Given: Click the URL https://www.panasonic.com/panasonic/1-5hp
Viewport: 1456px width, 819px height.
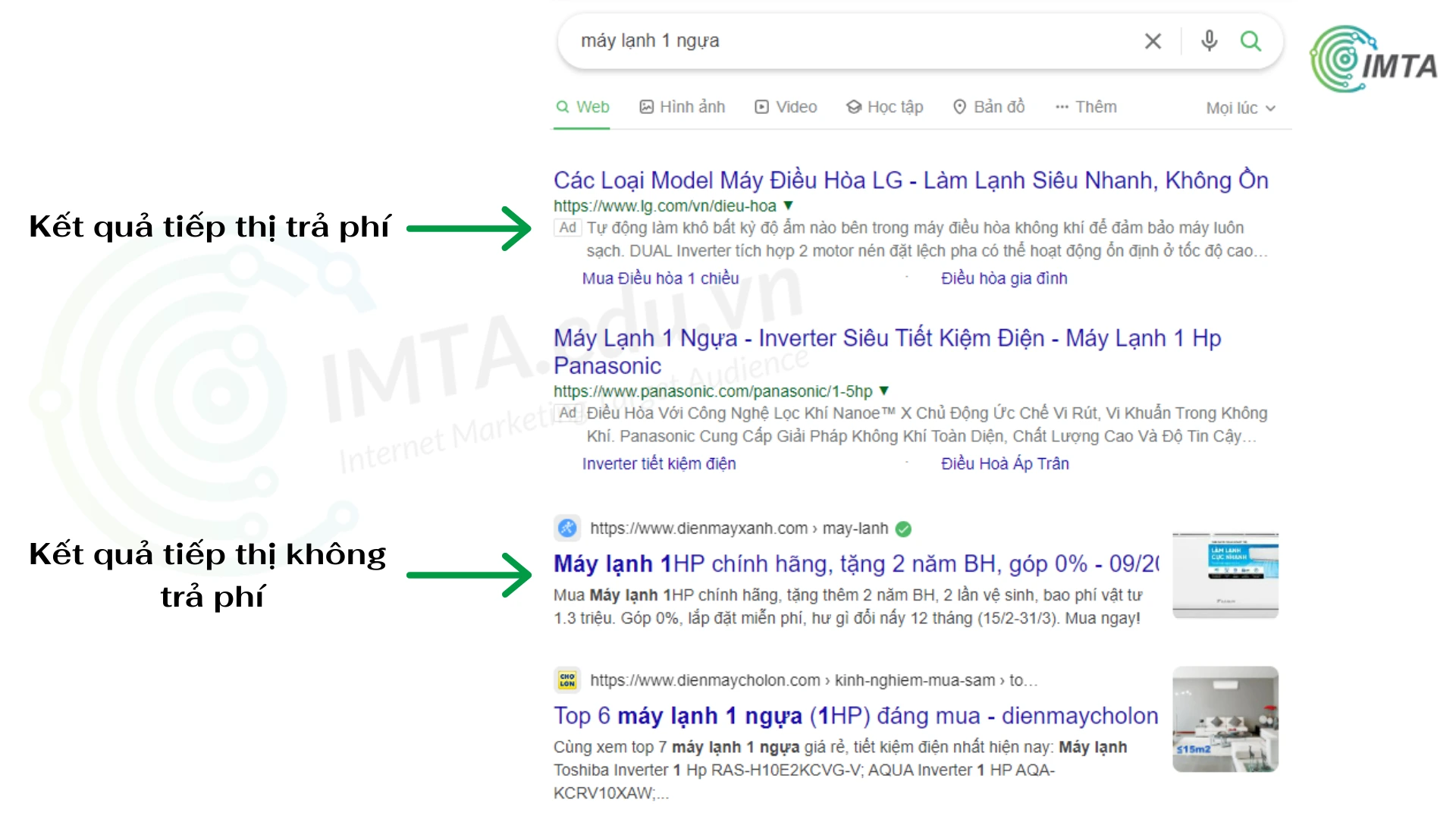Looking at the screenshot, I should (x=713, y=391).
